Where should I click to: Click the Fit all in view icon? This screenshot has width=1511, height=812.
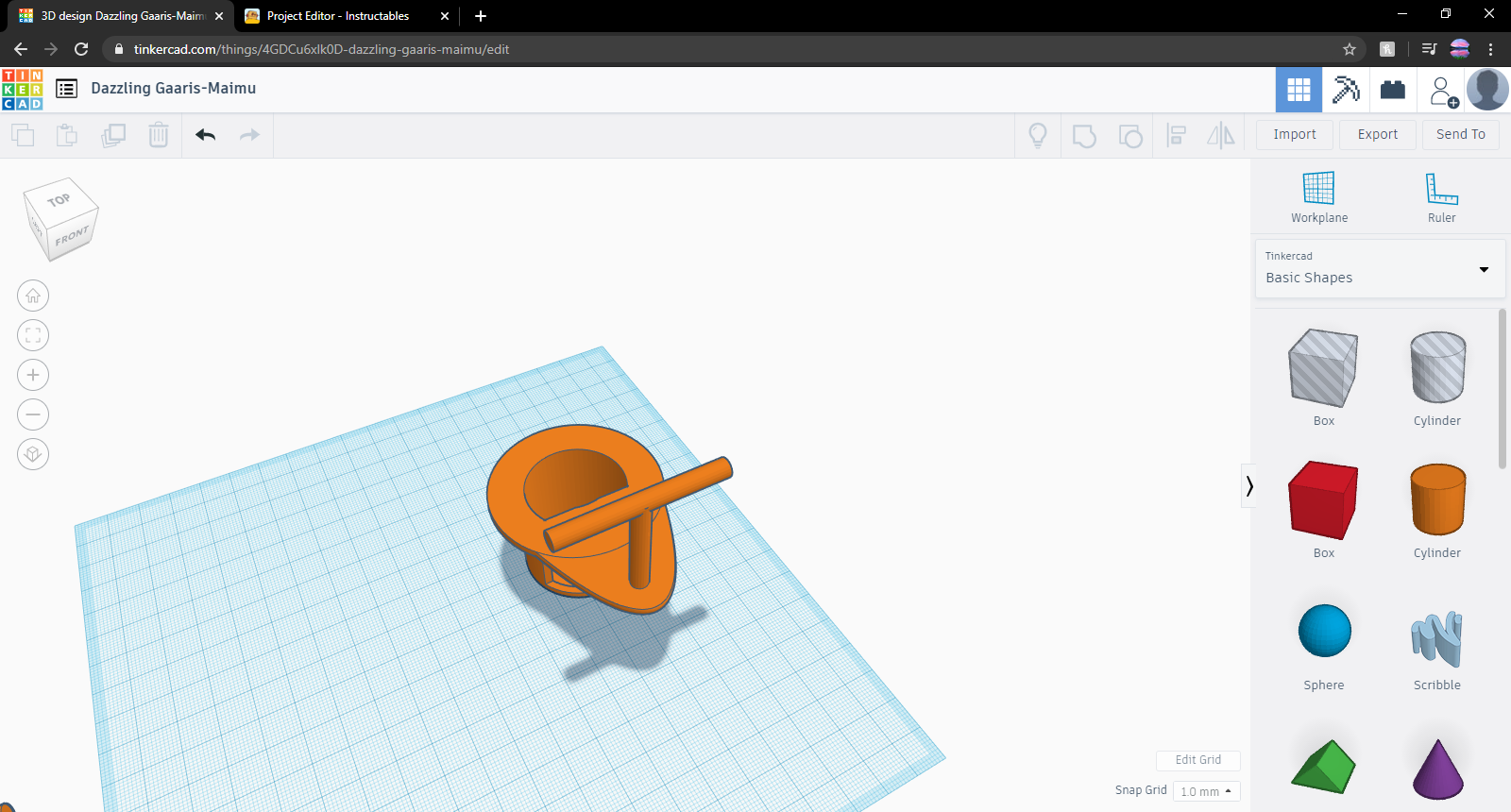point(33,335)
